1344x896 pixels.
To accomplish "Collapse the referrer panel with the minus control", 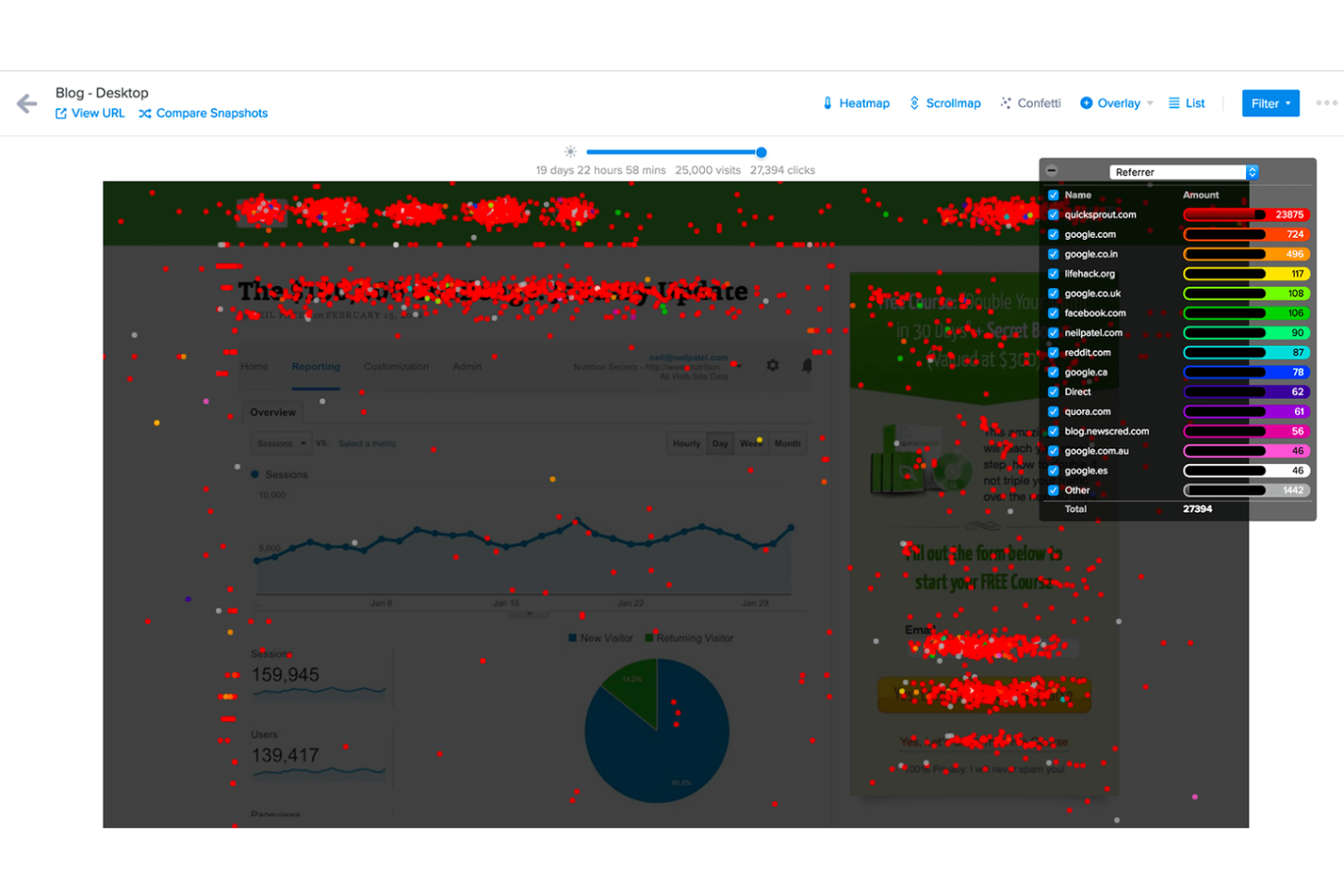I will click(x=1052, y=170).
